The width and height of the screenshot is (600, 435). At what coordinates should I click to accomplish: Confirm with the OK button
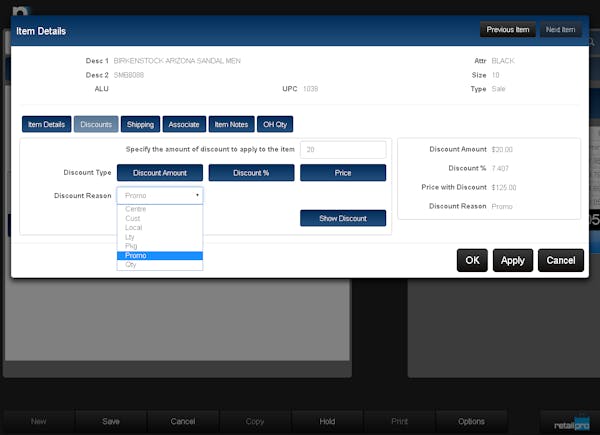472,261
